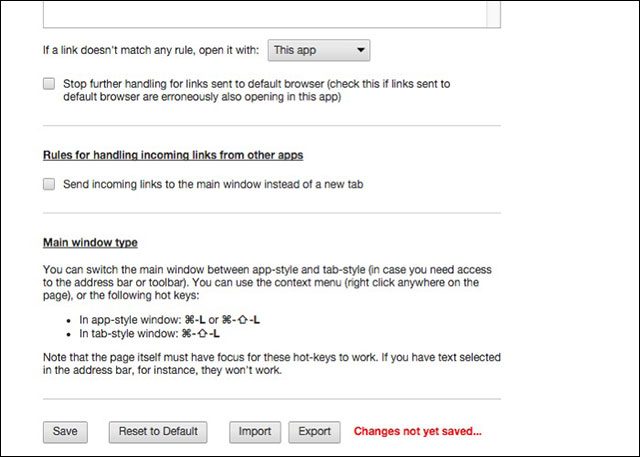
Task: Click the "Rules for handling incoming links from other apps" heading
Action: [x=173, y=155]
